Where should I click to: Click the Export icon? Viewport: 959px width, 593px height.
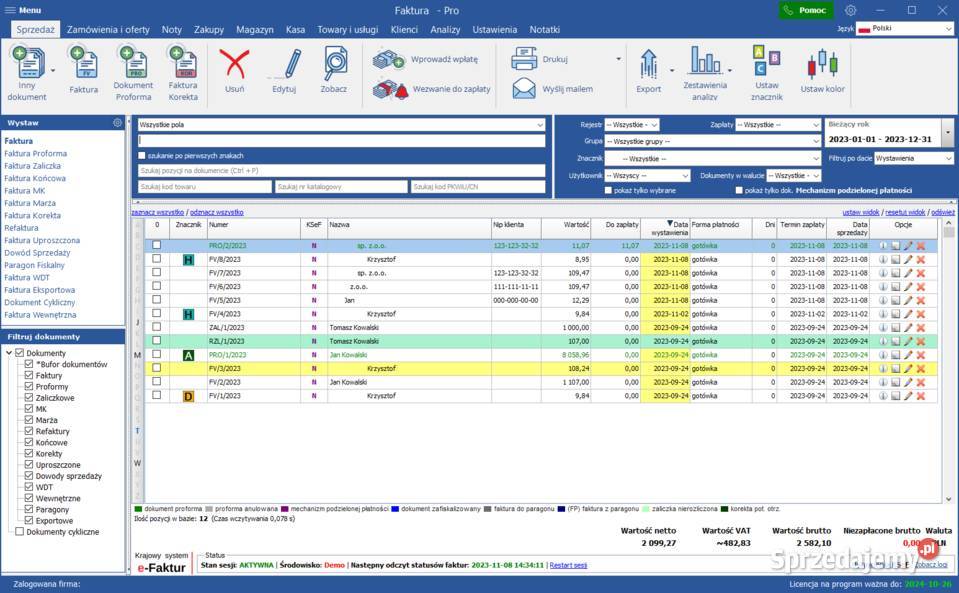pyautogui.click(x=648, y=62)
